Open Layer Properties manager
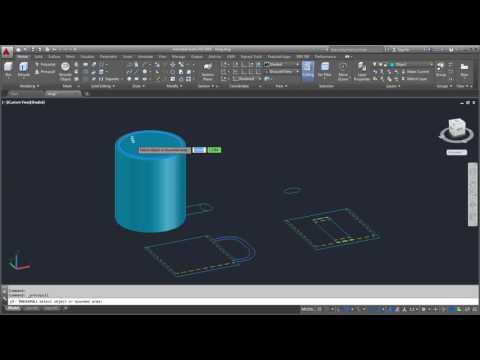Screen dimensions: 480x360 pyautogui.click(x=362, y=71)
